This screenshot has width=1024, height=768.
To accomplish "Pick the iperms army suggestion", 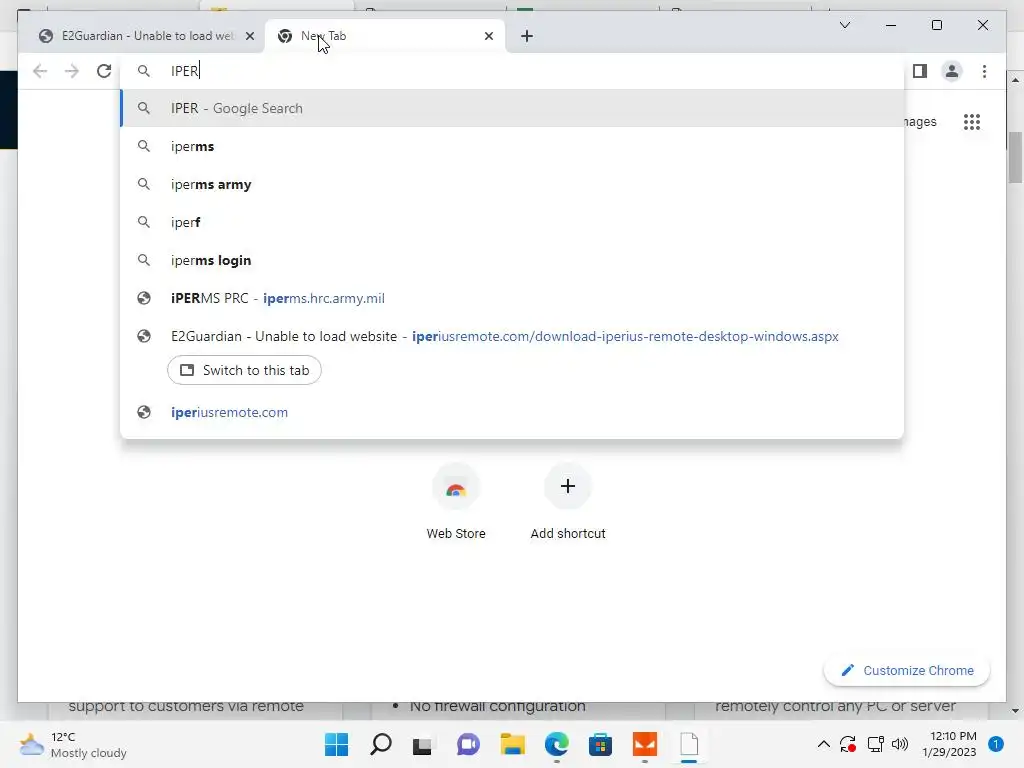I will [x=512, y=184].
